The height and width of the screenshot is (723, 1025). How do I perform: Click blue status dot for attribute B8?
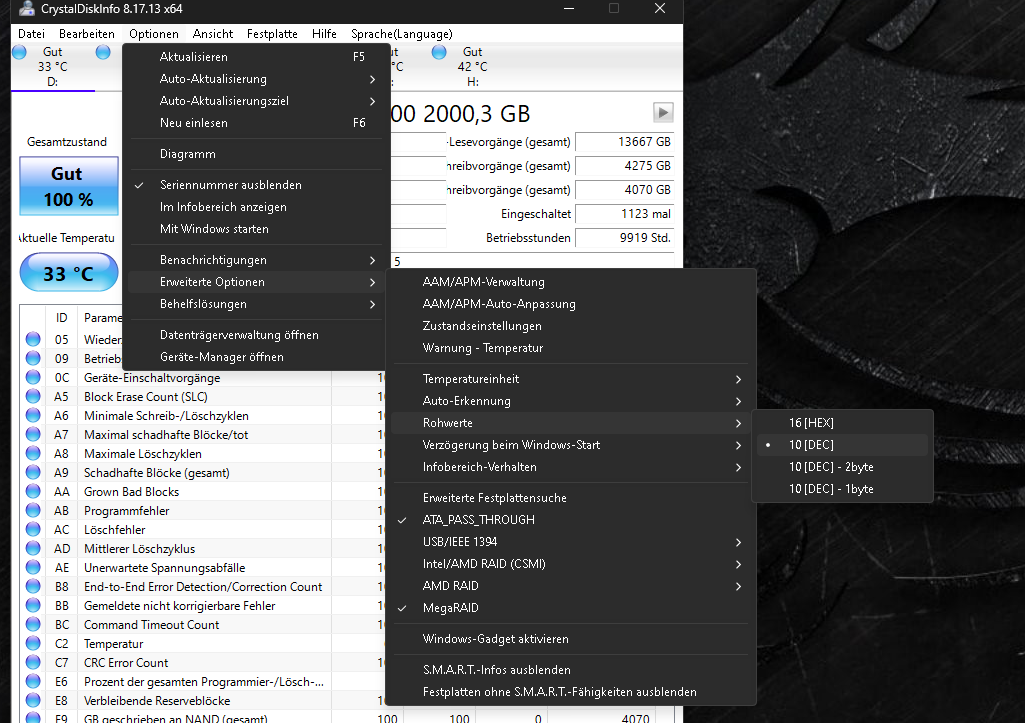[x=33, y=586]
